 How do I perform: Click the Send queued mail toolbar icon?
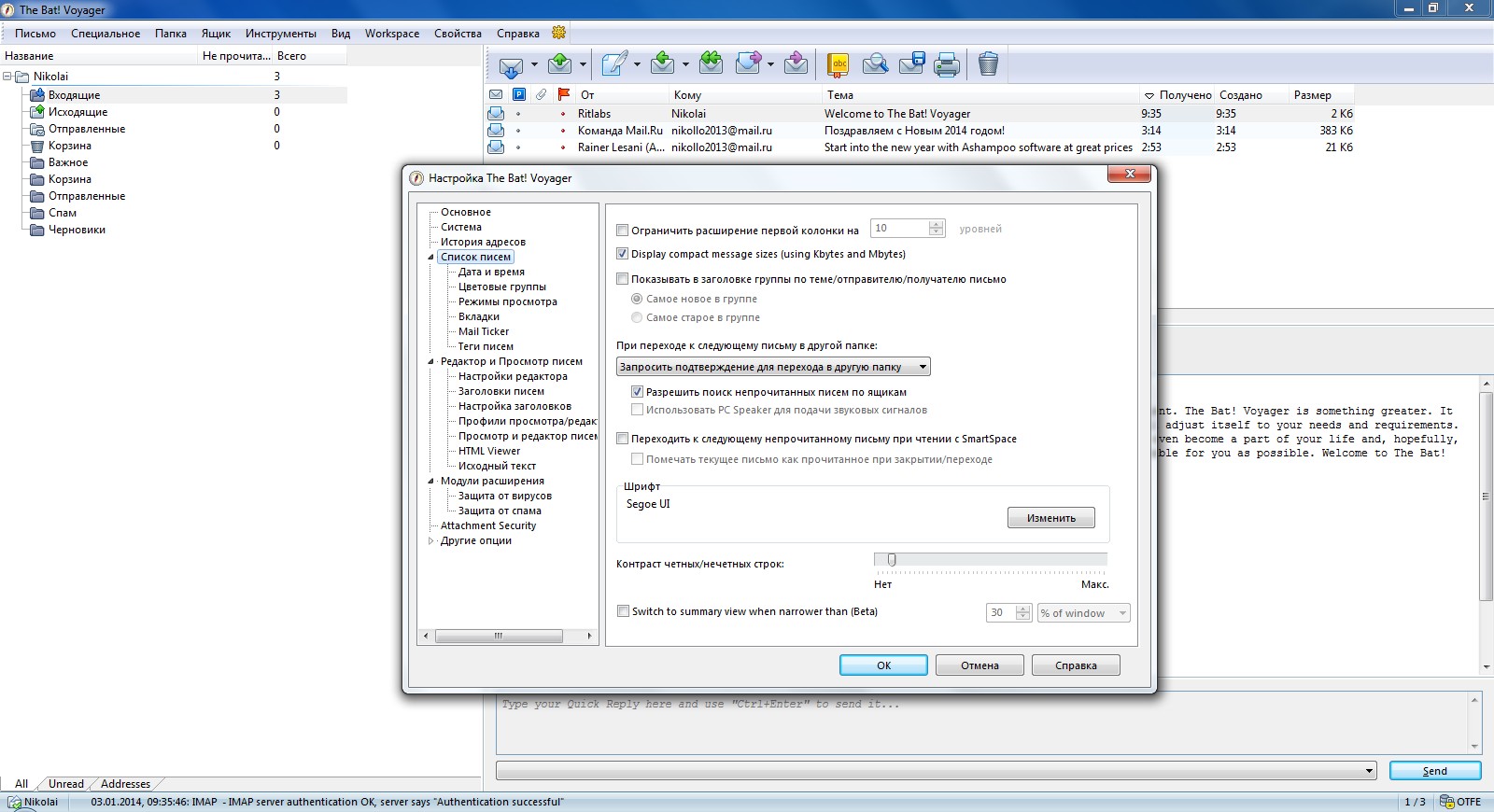559,64
